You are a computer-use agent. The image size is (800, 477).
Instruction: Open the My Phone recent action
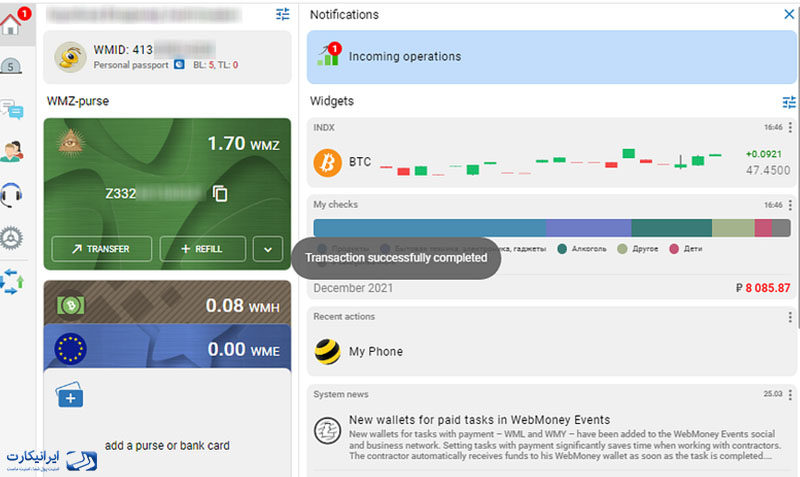(552, 352)
